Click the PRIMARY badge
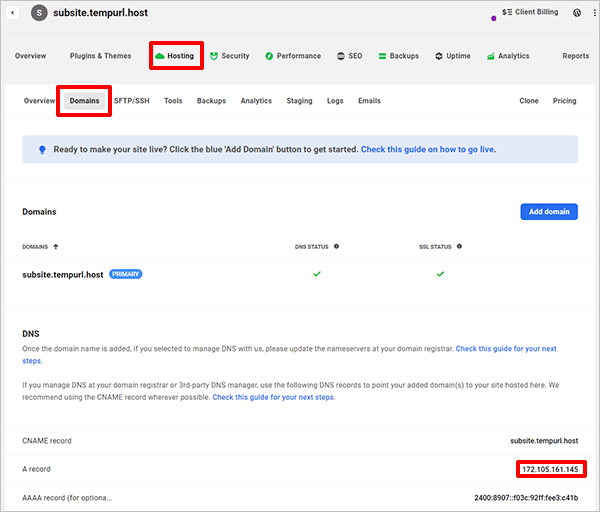 pyautogui.click(x=126, y=274)
